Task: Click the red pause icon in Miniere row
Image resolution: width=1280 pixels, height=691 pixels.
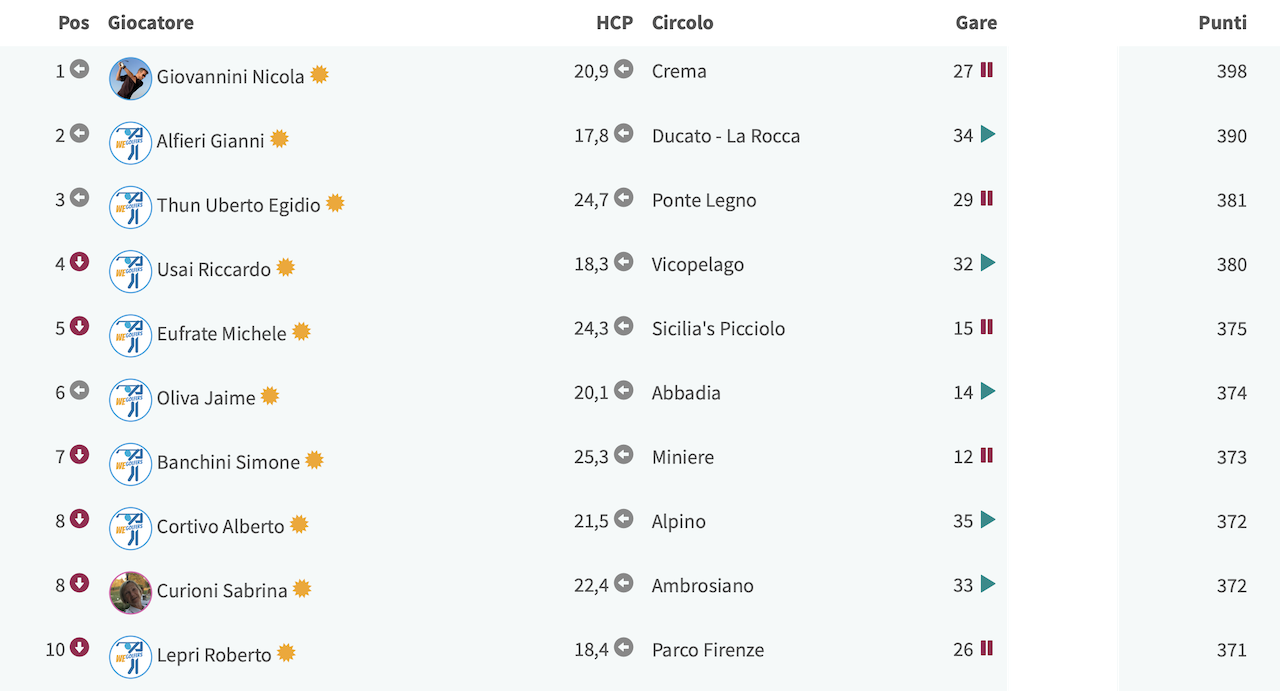Action: pos(987,455)
